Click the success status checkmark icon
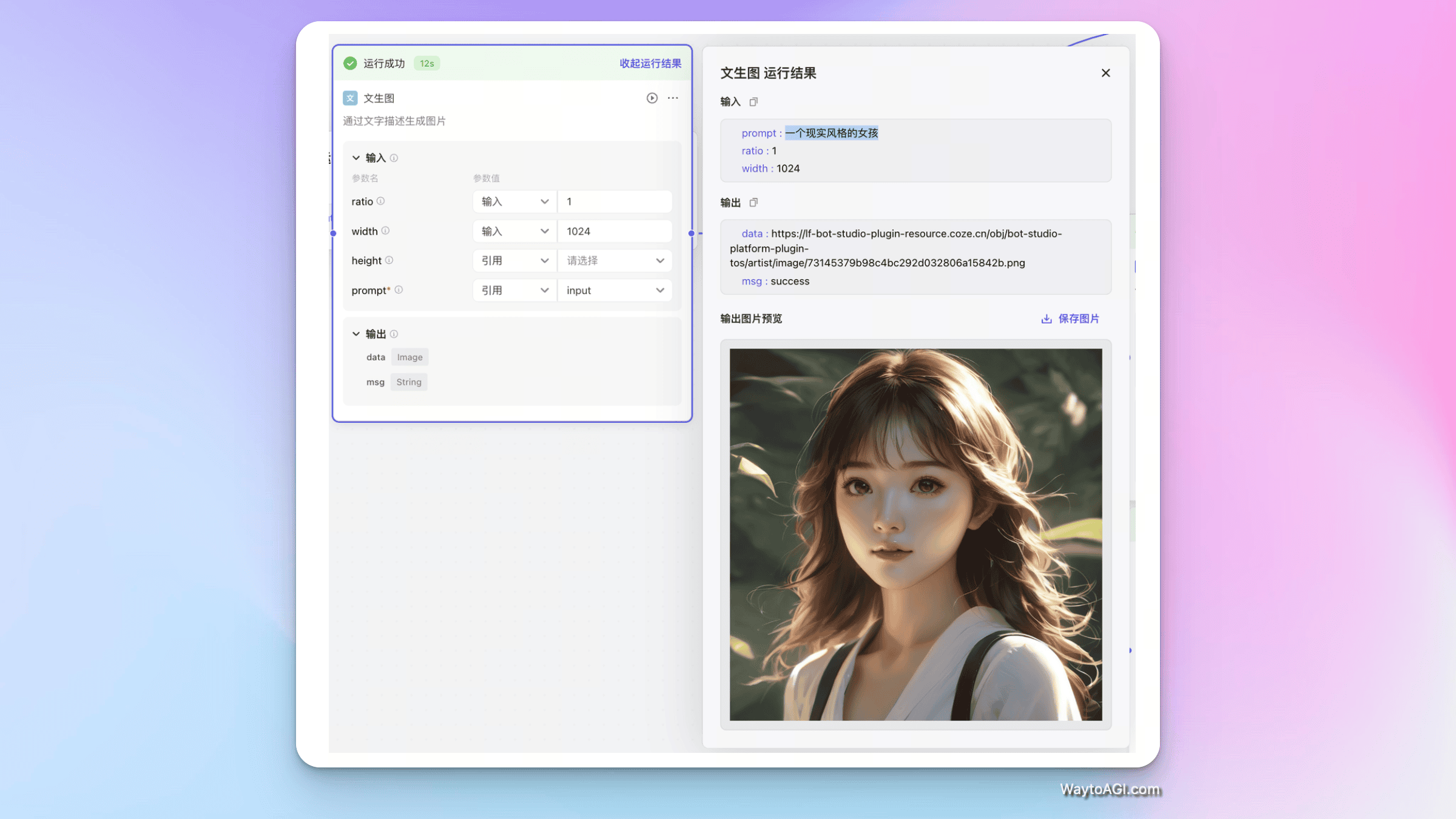The width and height of the screenshot is (1456, 819). tap(352, 62)
